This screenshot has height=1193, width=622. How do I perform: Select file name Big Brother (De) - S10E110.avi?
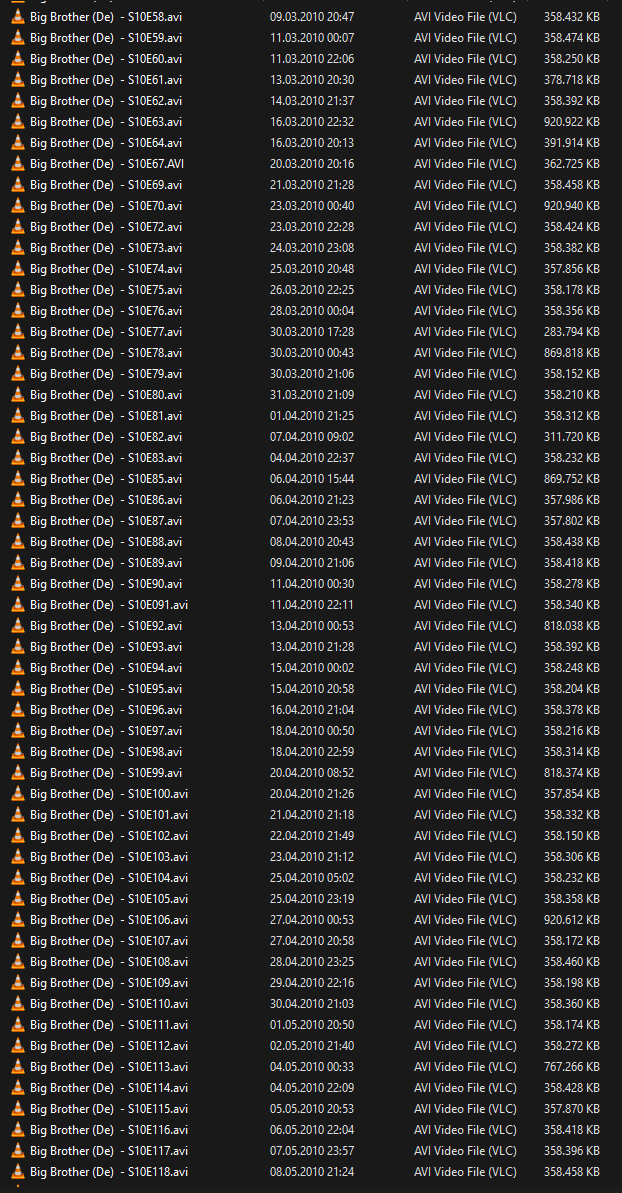(x=109, y=1004)
